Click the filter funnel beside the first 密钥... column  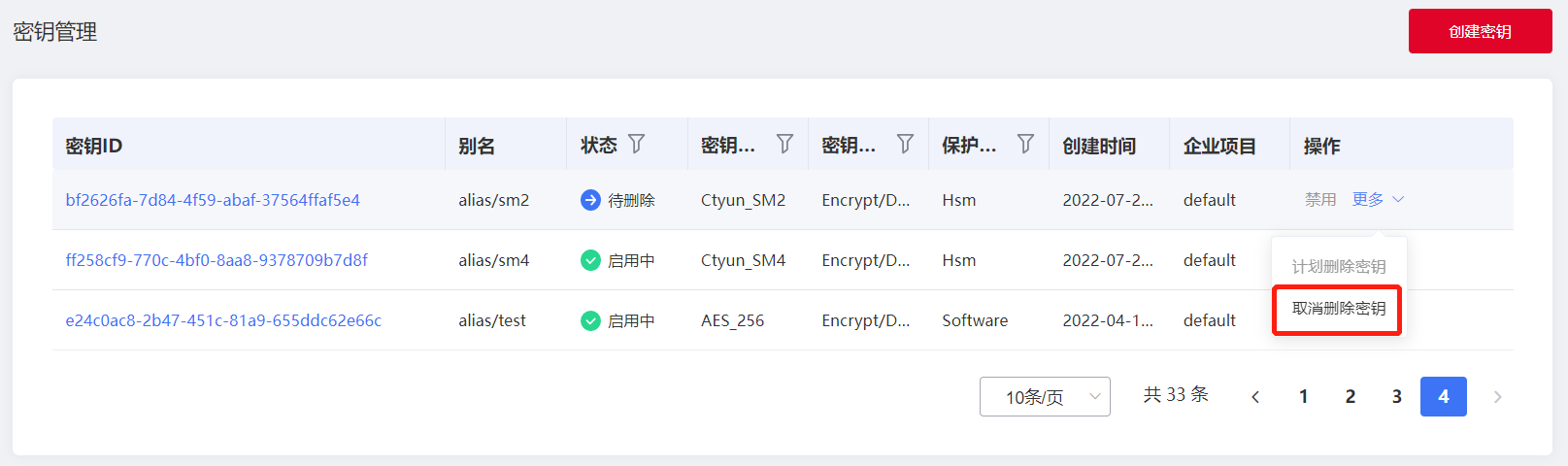[x=784, y=144]
